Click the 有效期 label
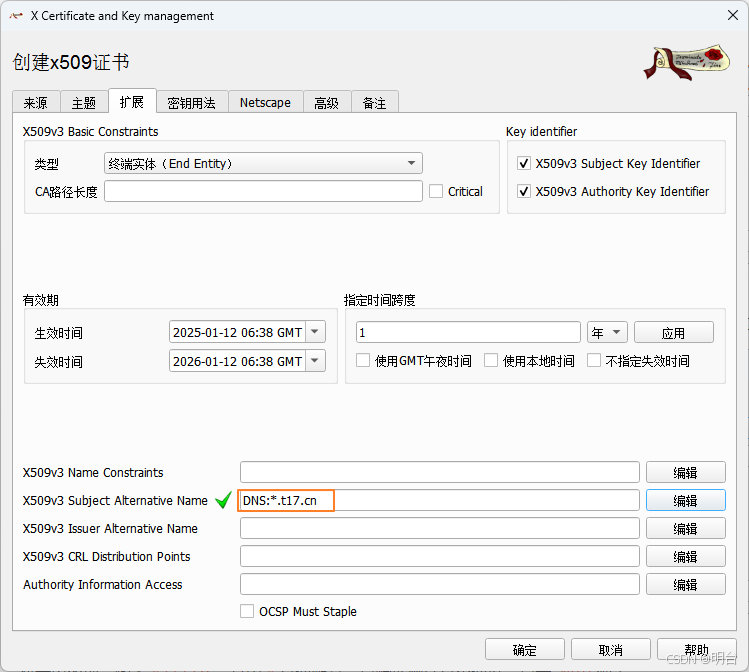749x672 pixels. tap(41, 300)
